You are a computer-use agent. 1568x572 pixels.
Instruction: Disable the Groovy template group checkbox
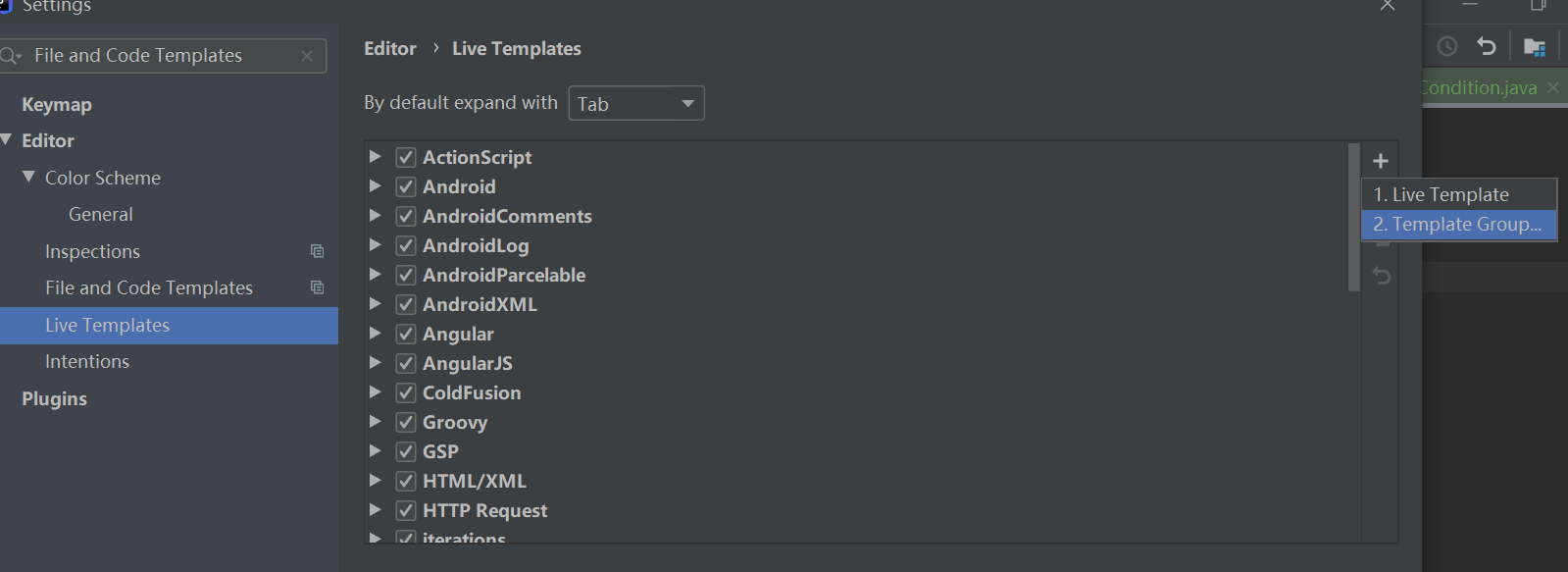pos(406,422)
